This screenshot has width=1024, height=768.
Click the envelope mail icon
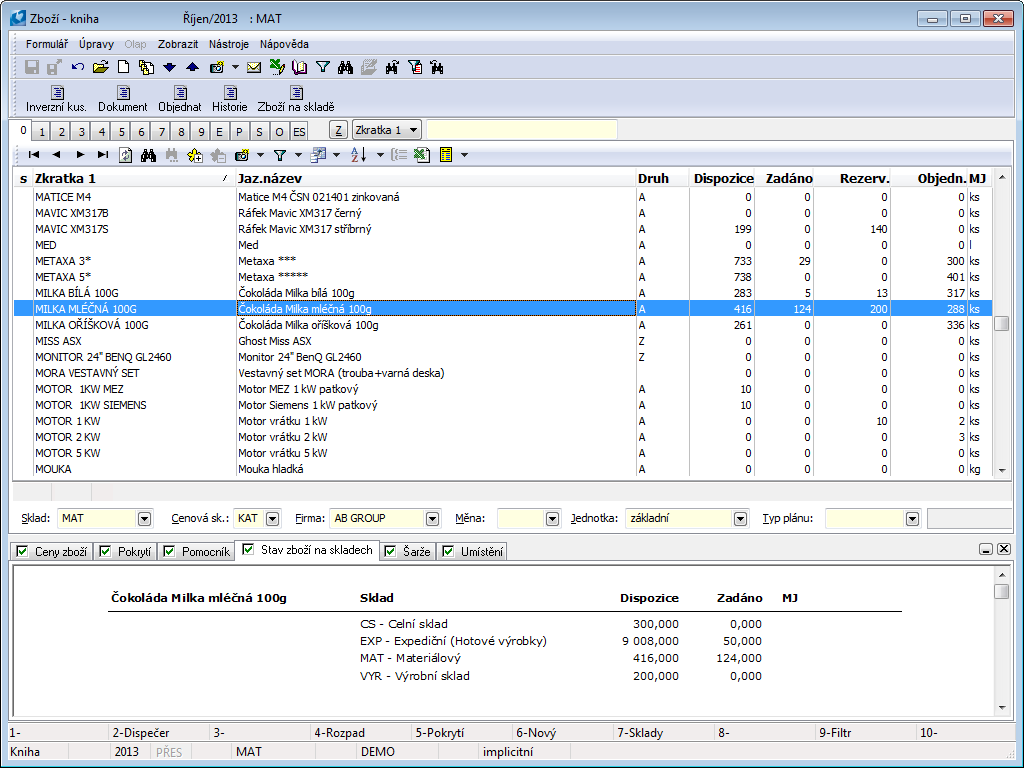coord(254,68)
